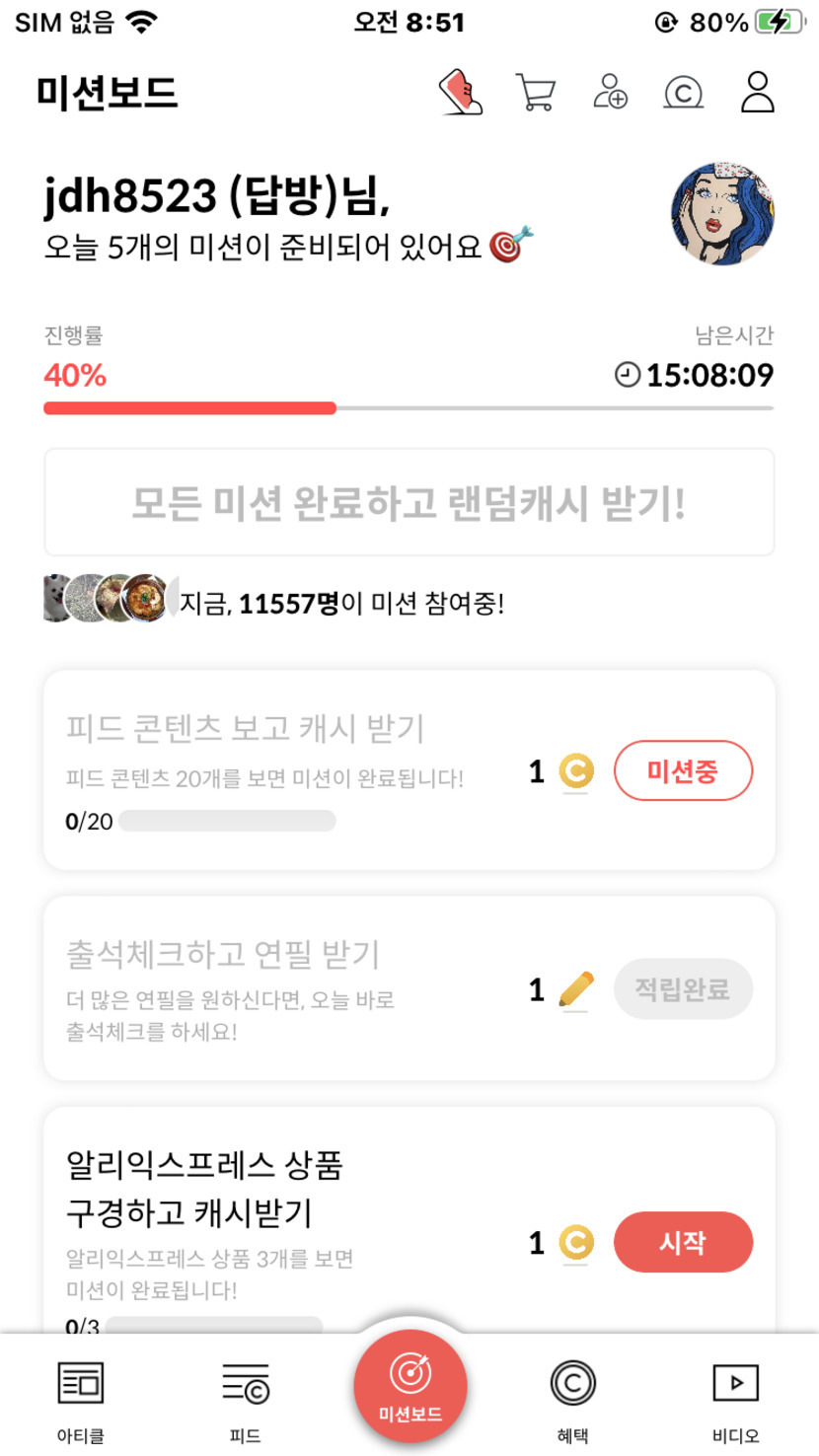The width and height of the screenshot is (819, 1456).
Task: Tap the gold coin on AliExpress mission
Action: click(575, 1243)
